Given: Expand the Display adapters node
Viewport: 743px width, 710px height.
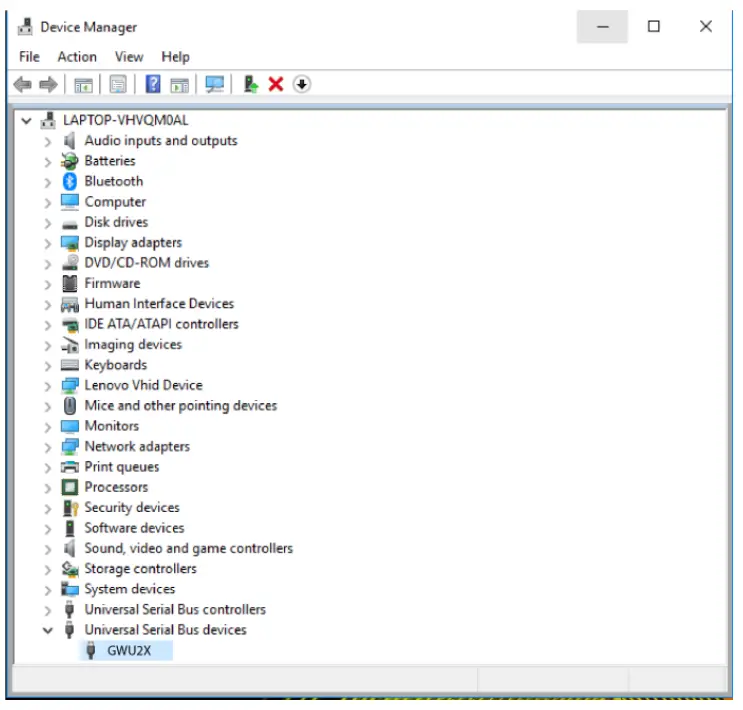Looking at the screenshot, I should click(x=47, y=244).
